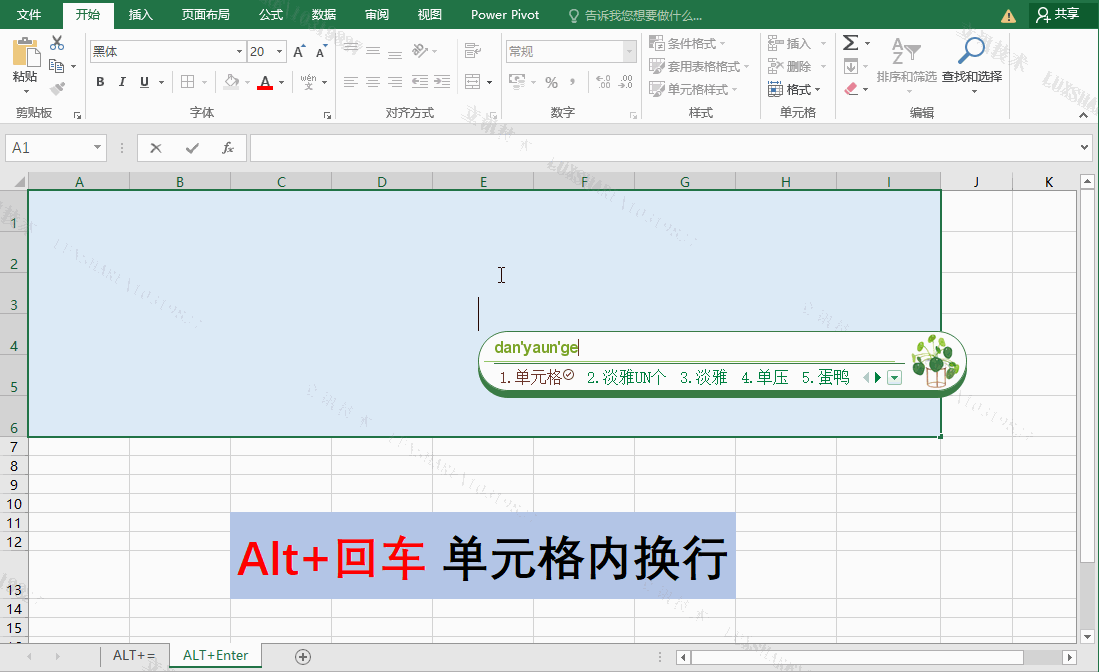The width and height of the screenshot is (1099, 672).
Task: Switch to the 插入 ribbon tab
Action: tap(139, 14)
